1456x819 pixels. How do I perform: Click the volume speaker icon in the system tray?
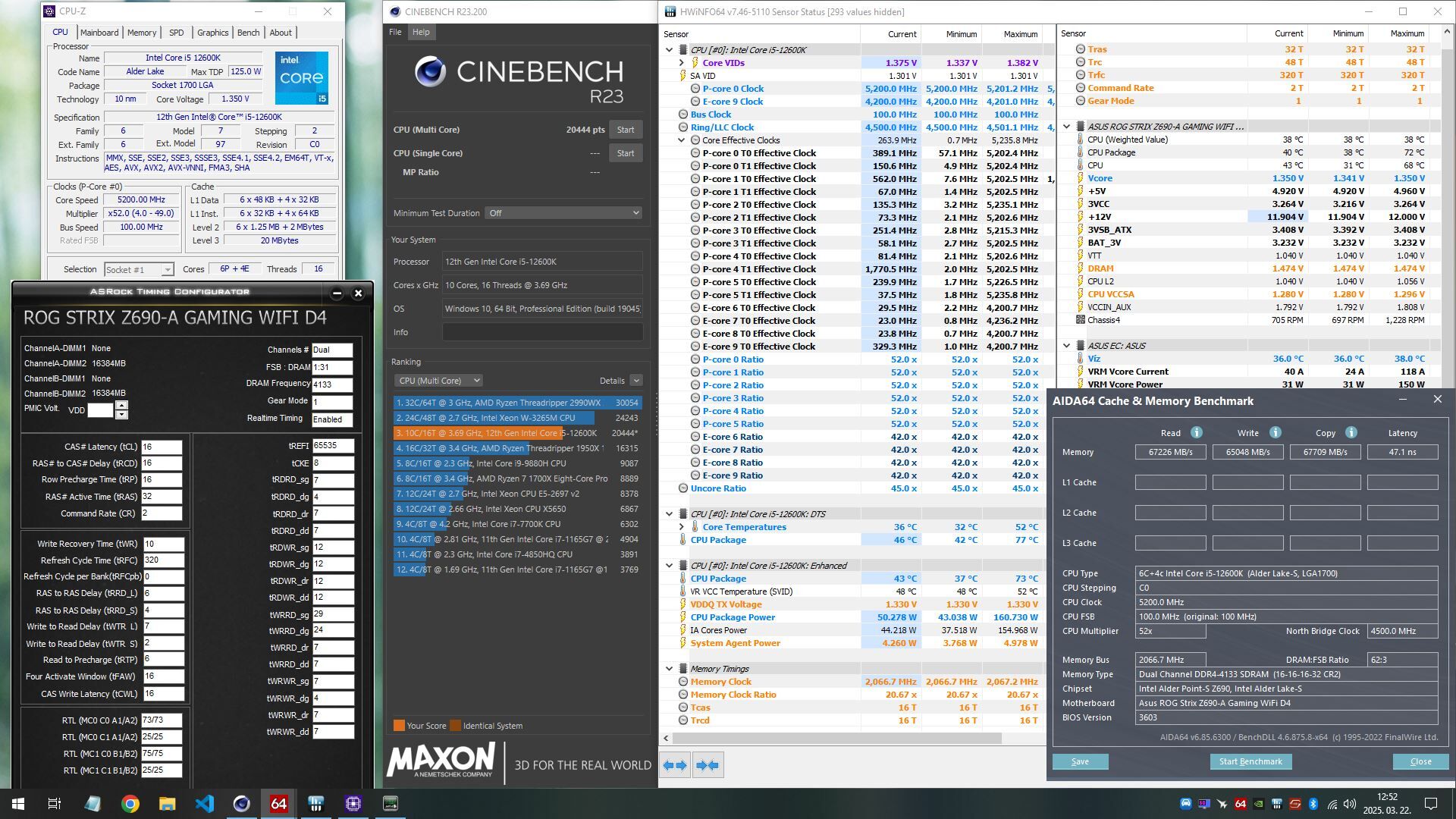(1350, 804)
